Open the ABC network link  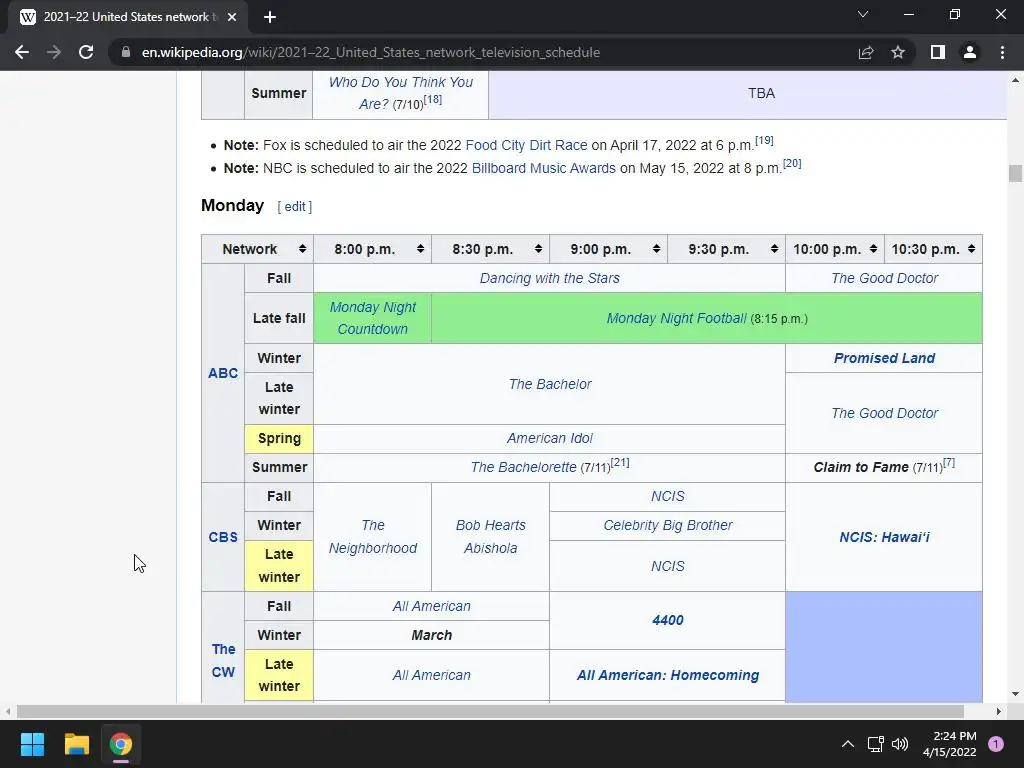[x=223, y=373]
